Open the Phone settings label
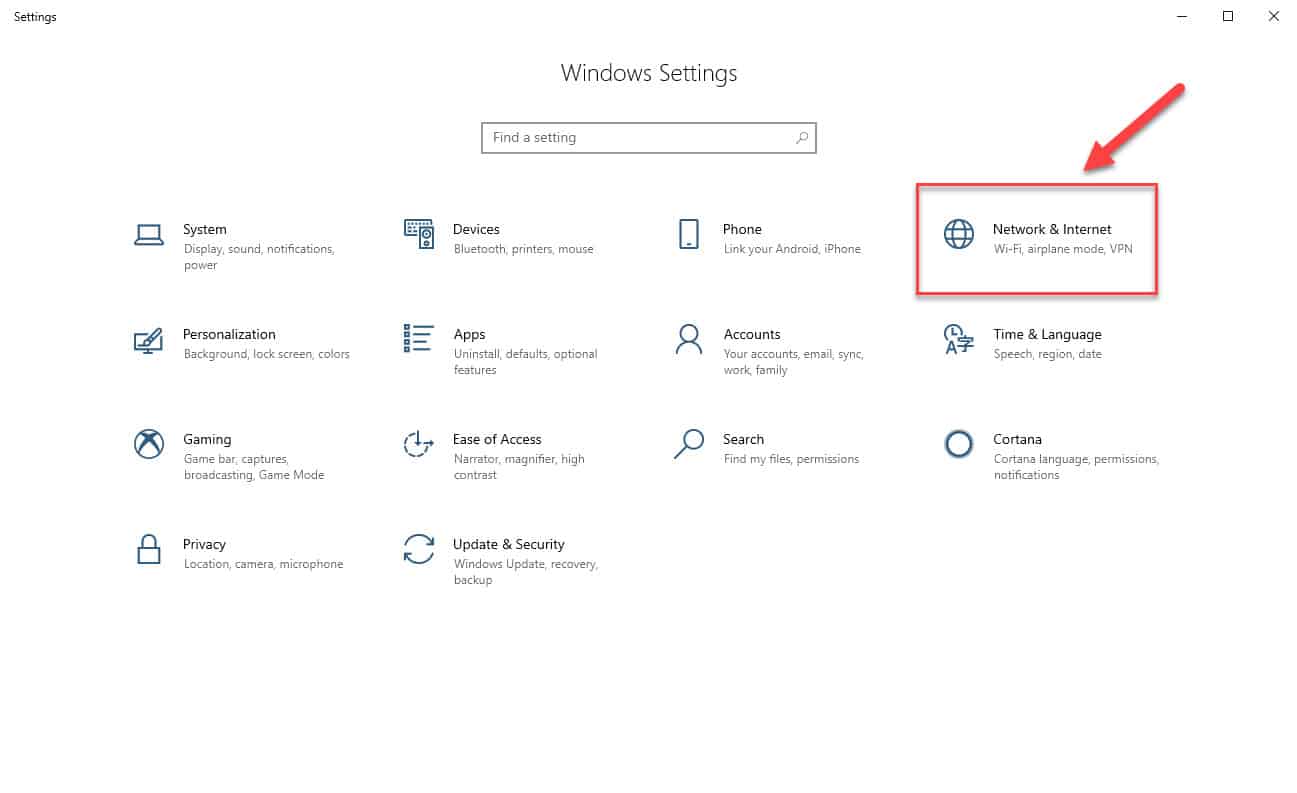The height and width of the screenshot is (793, 1297). pyautogui.click(x=743, y=229)
